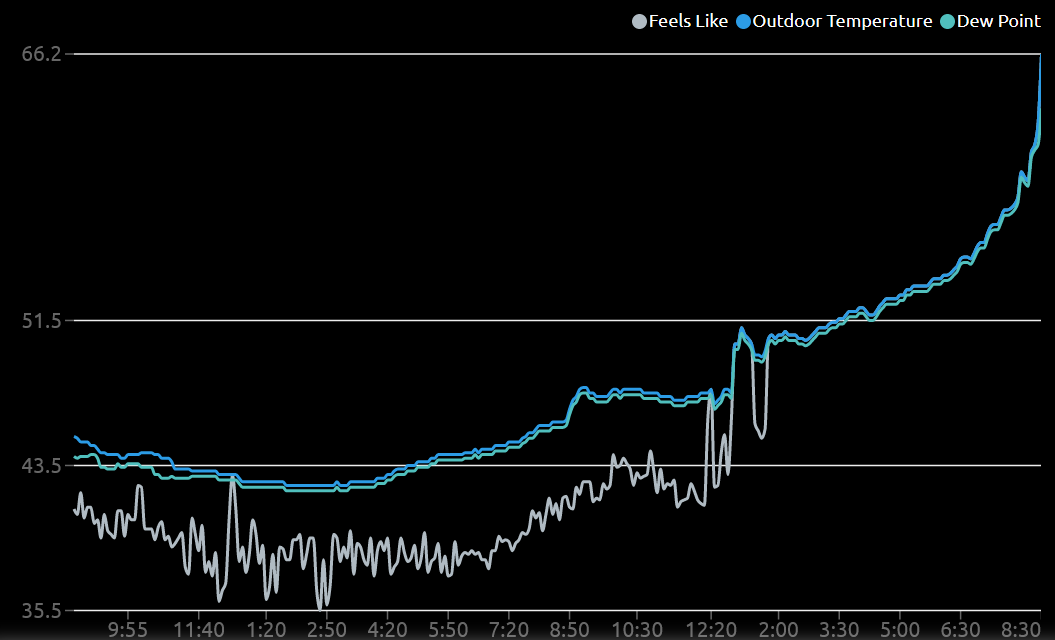Click the 5:00 time axis label

pos(900,630)
